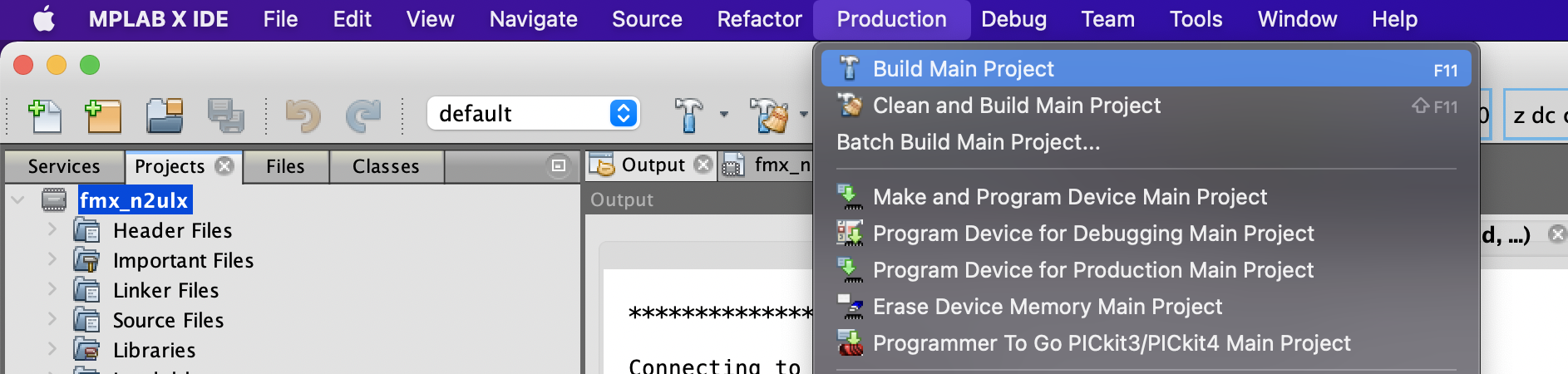Minimize the Projects panel window group
The image size is (1568, 374).
click(x=559, y=165)
